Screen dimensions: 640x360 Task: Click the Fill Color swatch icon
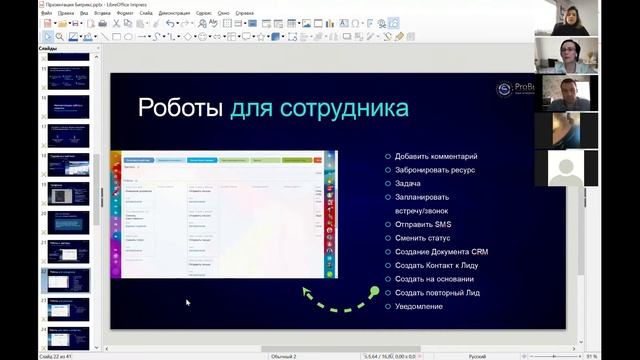pyautogui.click(x=87, y=37)
